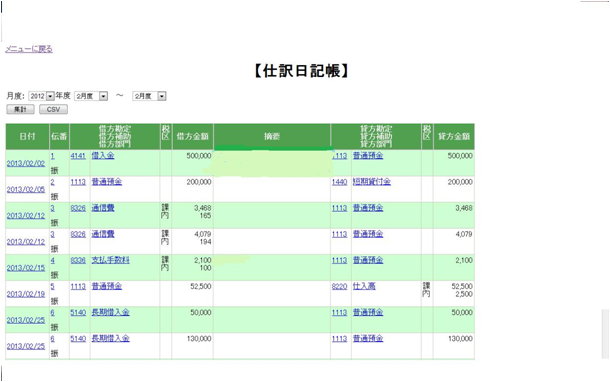Click credit 普通預金 in the 3,468 row

(368, 208)
